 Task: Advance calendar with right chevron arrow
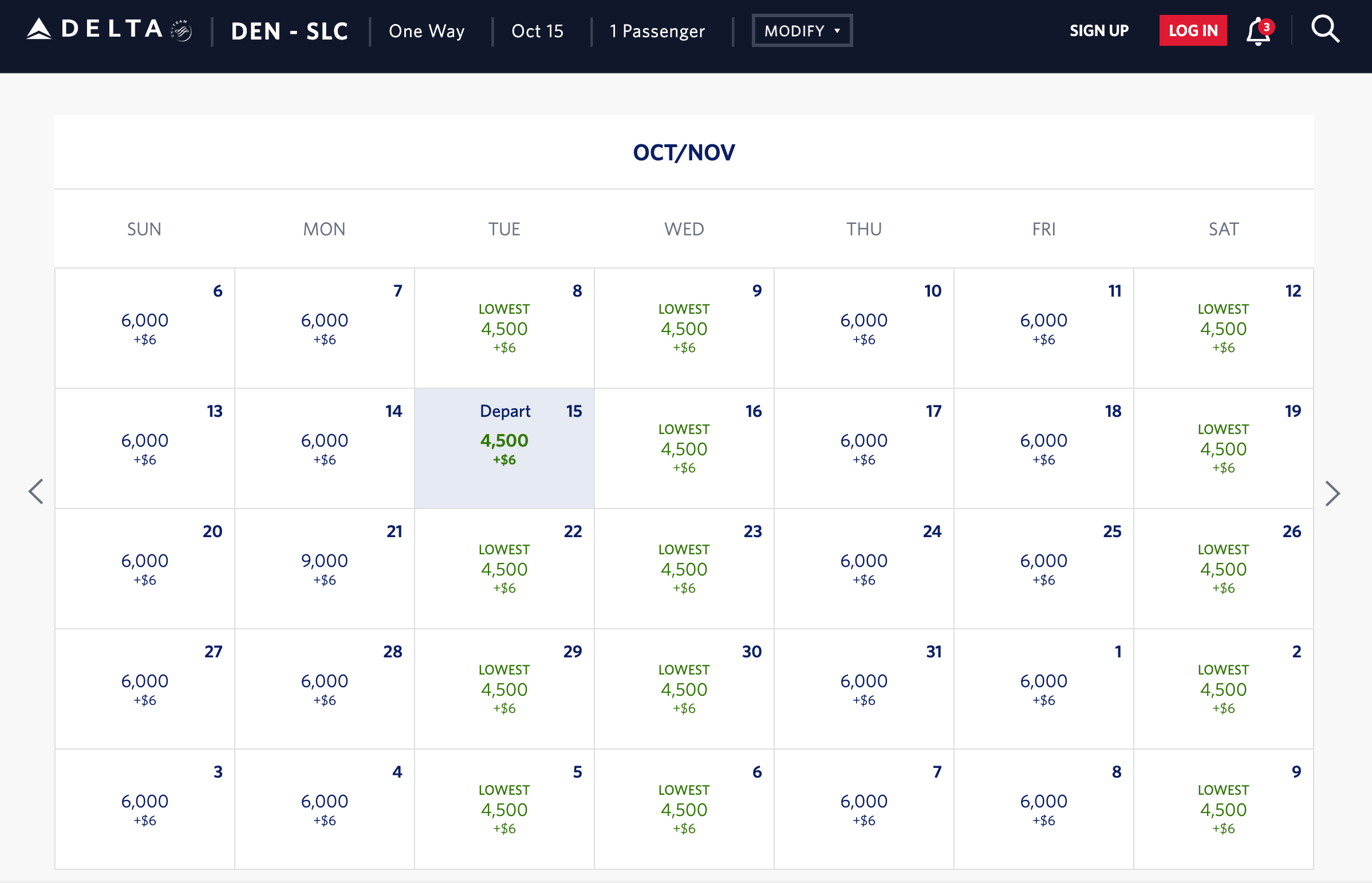1332,494
